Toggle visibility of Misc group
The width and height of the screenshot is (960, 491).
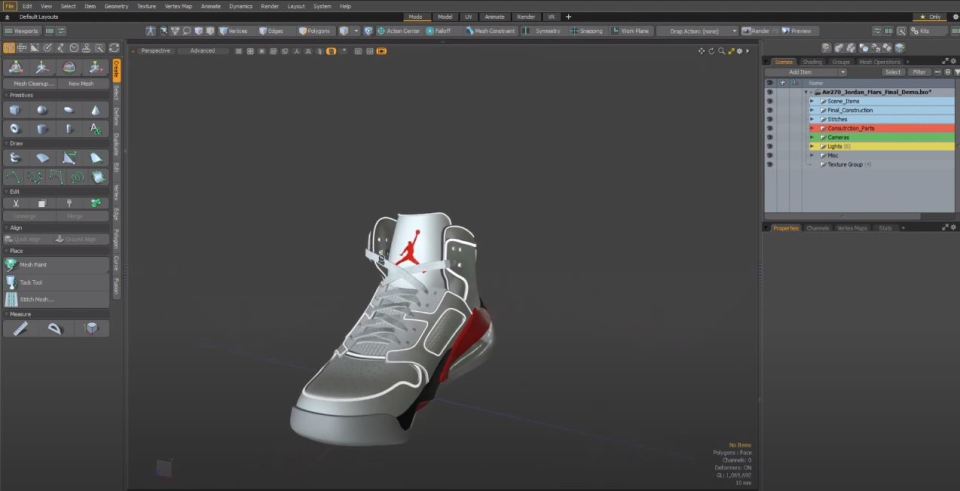point(770,156)
